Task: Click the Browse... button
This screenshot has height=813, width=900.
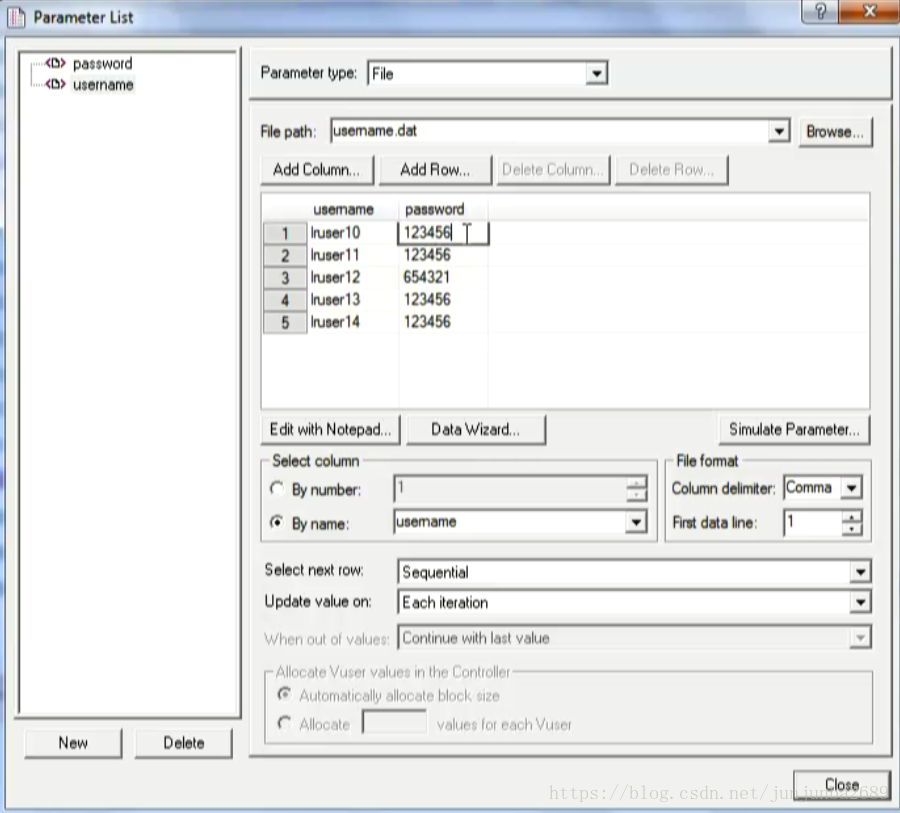Action: (x=835, y=132)
